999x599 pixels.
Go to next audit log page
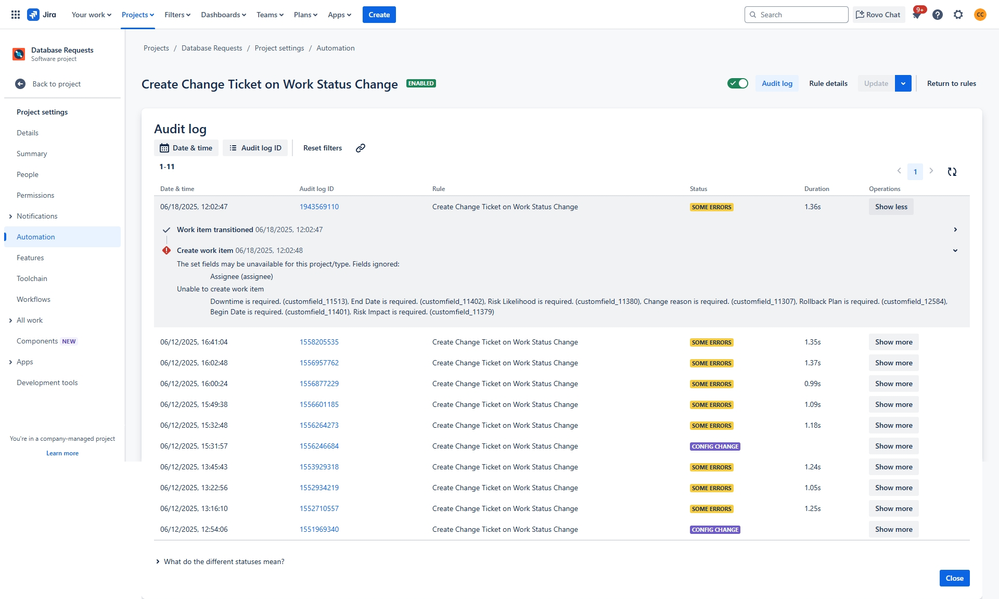(x=931, y=171)
